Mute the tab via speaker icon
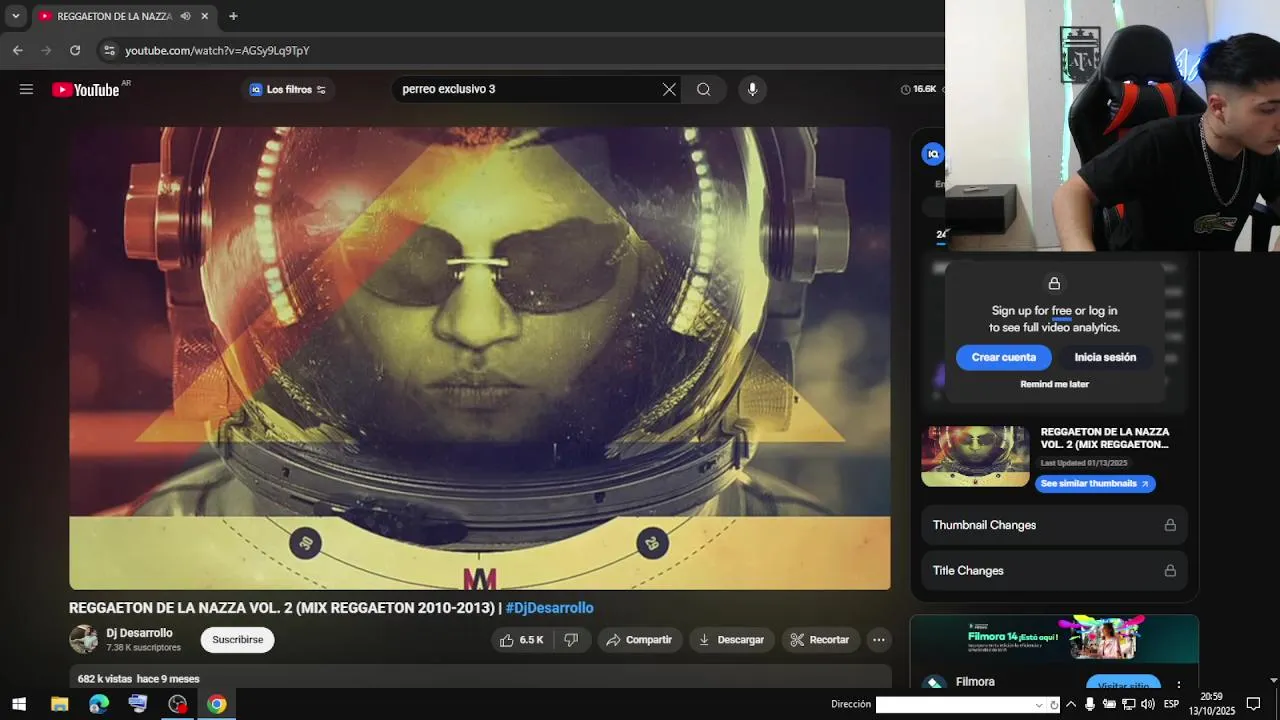Screen dimensions: 1280x720 [185, 16]
